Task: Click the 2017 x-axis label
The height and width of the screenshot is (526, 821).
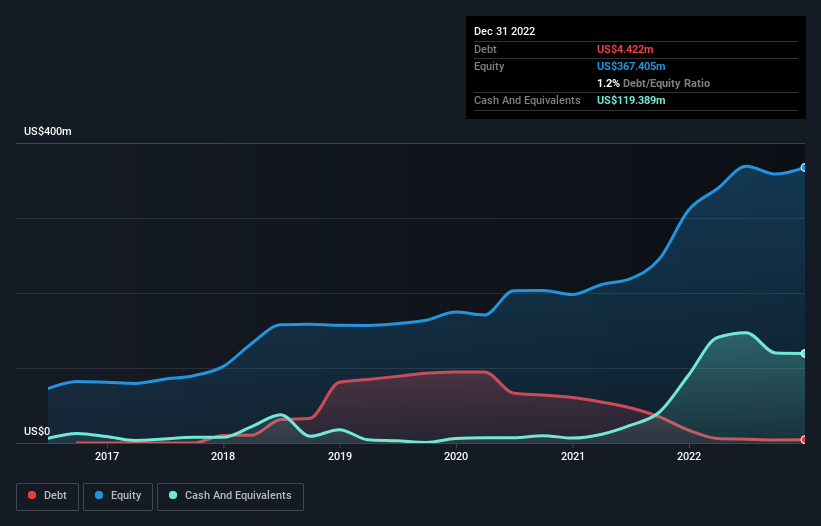Action: click(107, 456)
